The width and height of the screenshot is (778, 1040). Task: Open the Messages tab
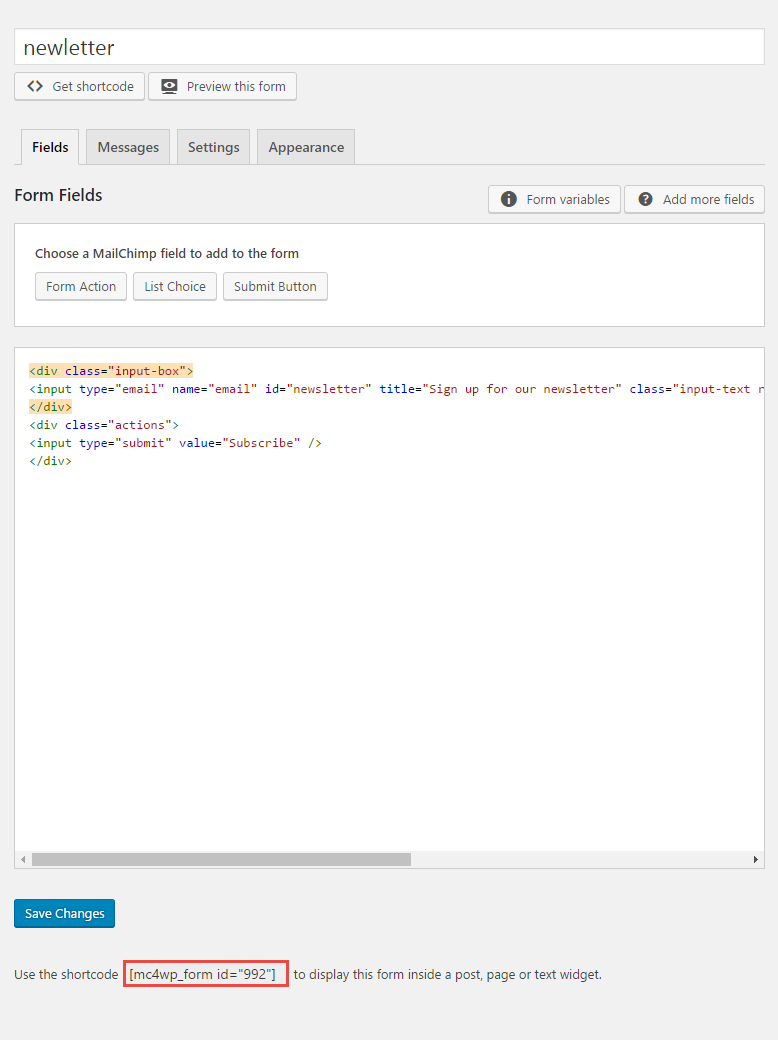pos(128,147)
